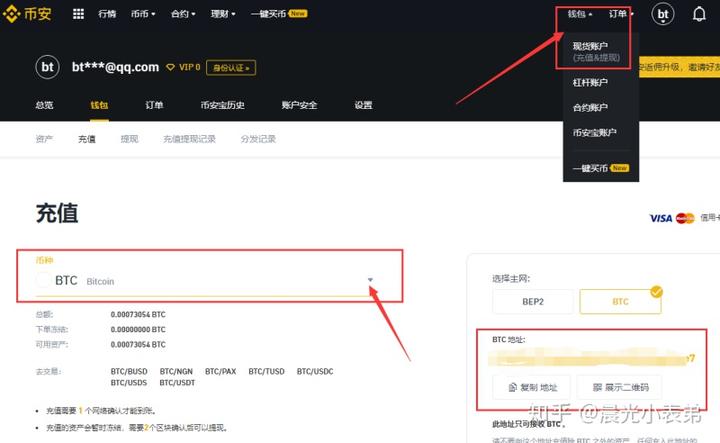The height and width of the screenshot is (443, 720).
Task: Click the 身份认证 verification button
Action: point(230,67)
